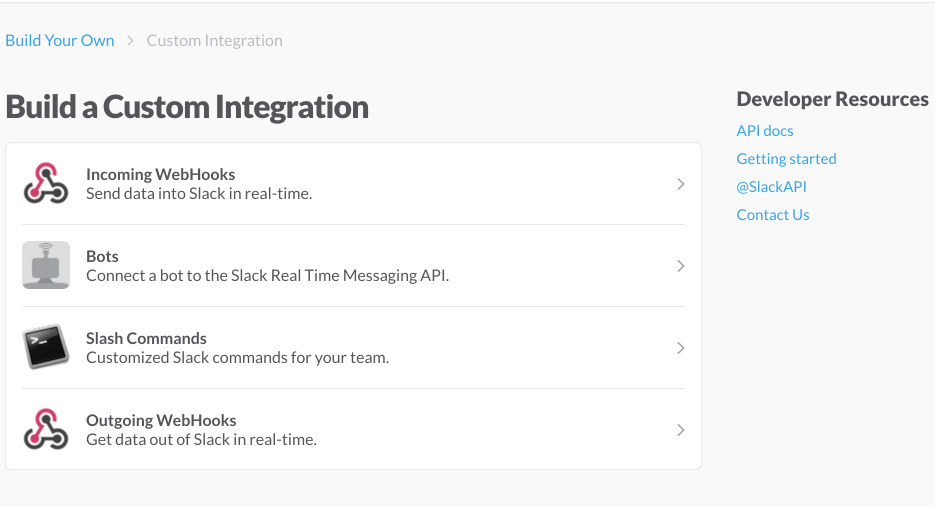The width and height of the screenshot is (935, 507).
Task: Click the Slash Commands row chevron
Action: click(x=680, y=348)
